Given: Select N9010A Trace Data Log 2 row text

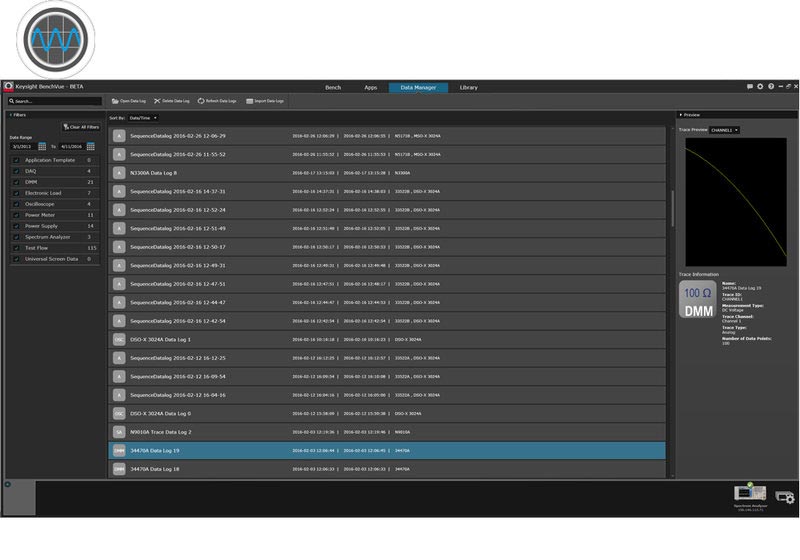Looking at the screenshot, I should pos(161,432).
